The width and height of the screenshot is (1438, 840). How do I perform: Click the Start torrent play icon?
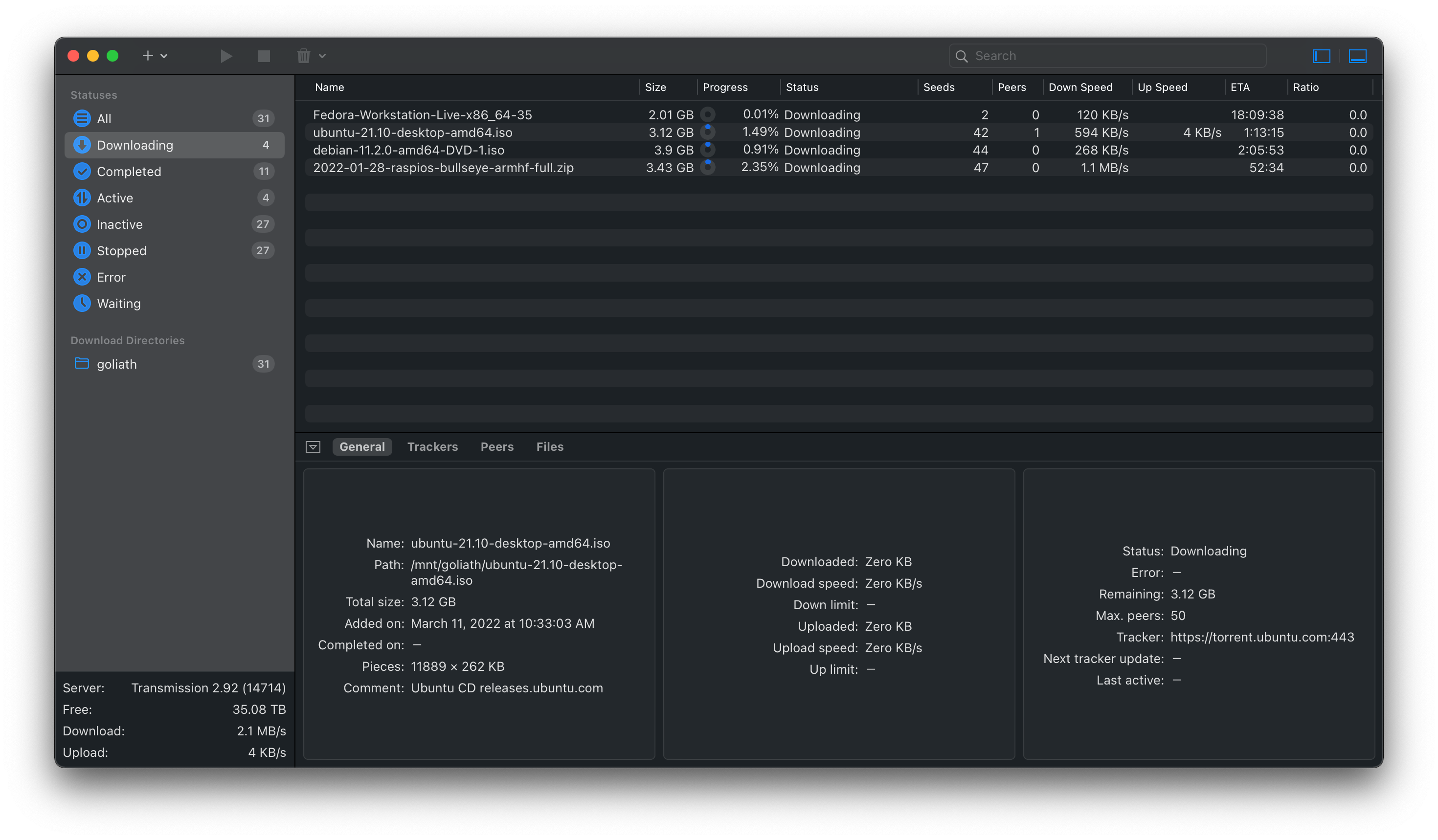(x=226, y=56)
